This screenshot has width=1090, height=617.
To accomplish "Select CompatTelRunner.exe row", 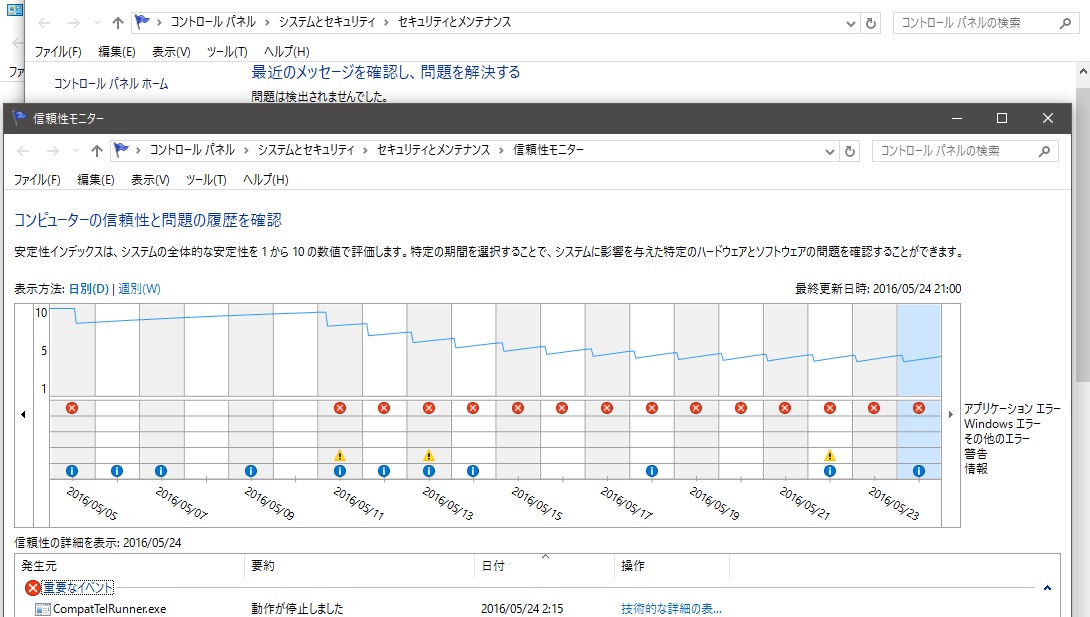I will coord(537,609).
